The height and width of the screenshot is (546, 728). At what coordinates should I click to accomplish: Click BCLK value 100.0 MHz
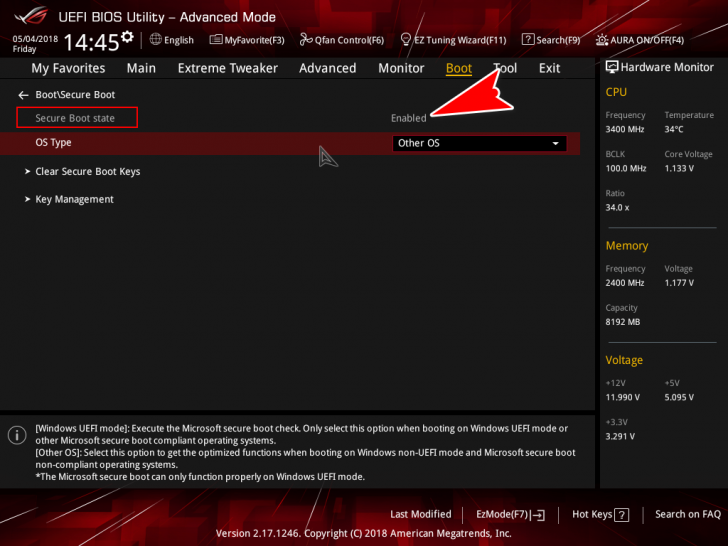coord(625,168)
